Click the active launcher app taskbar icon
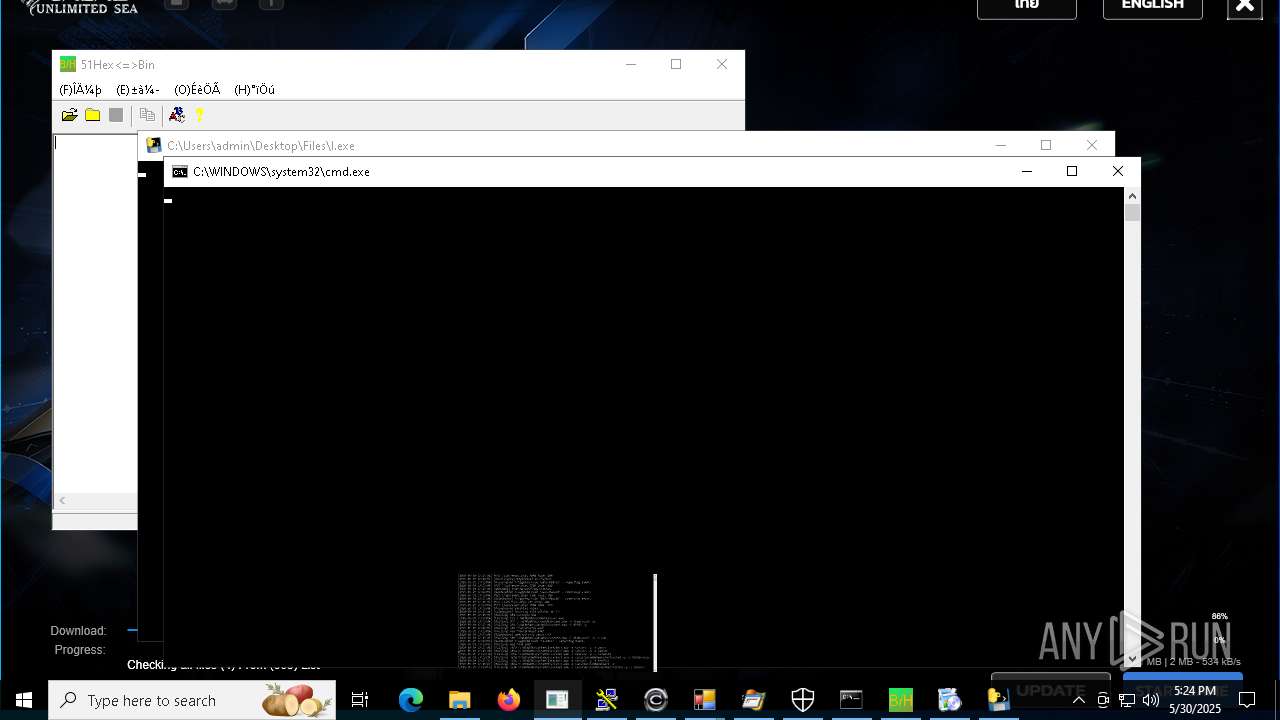 pyautogui.click(x=558, y=700)
